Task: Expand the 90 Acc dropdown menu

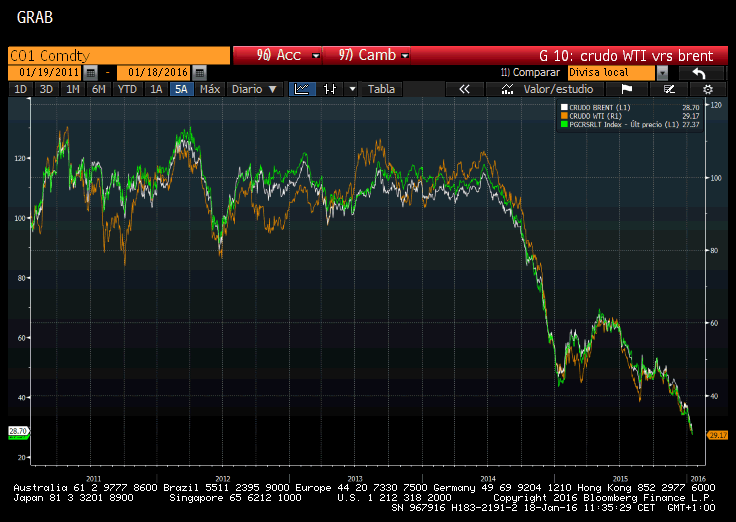Action: (316, 56)
